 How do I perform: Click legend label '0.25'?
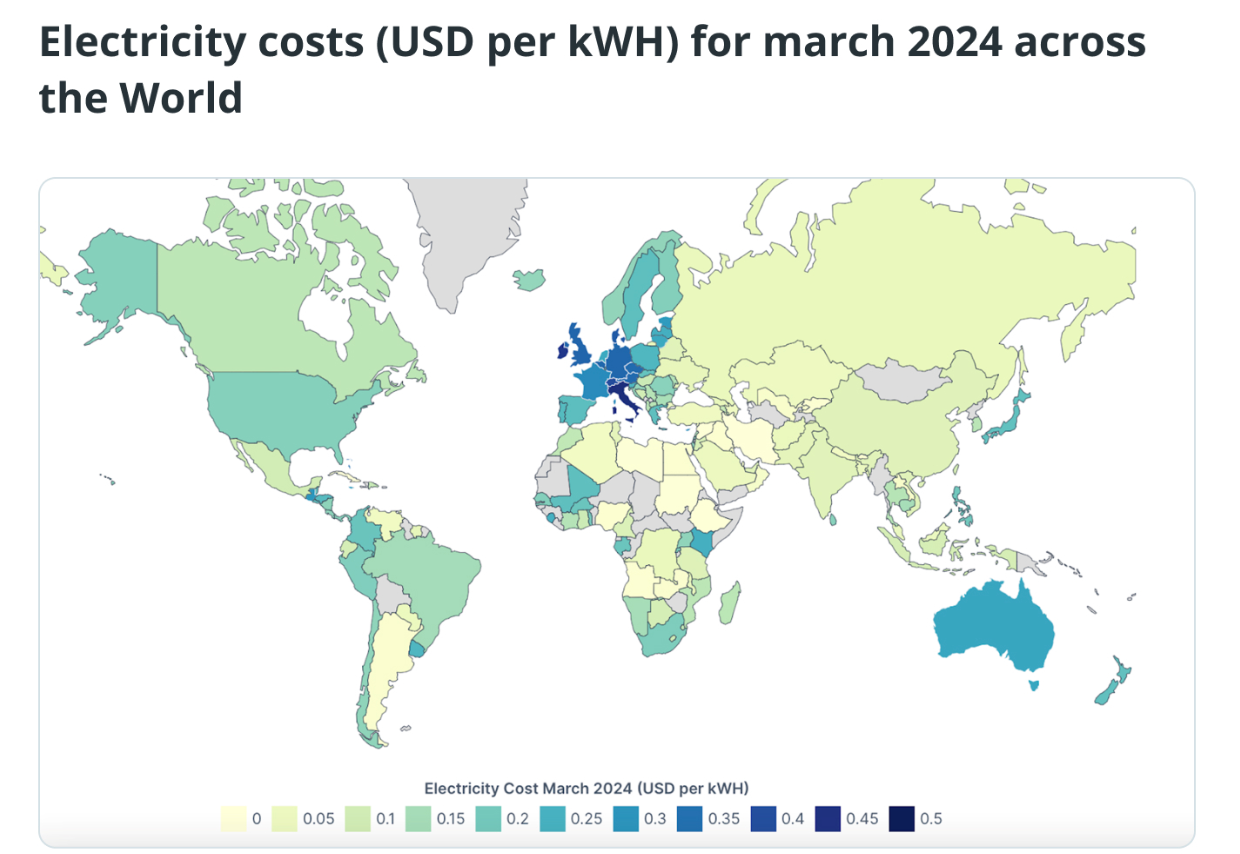[x=586, y=819]
